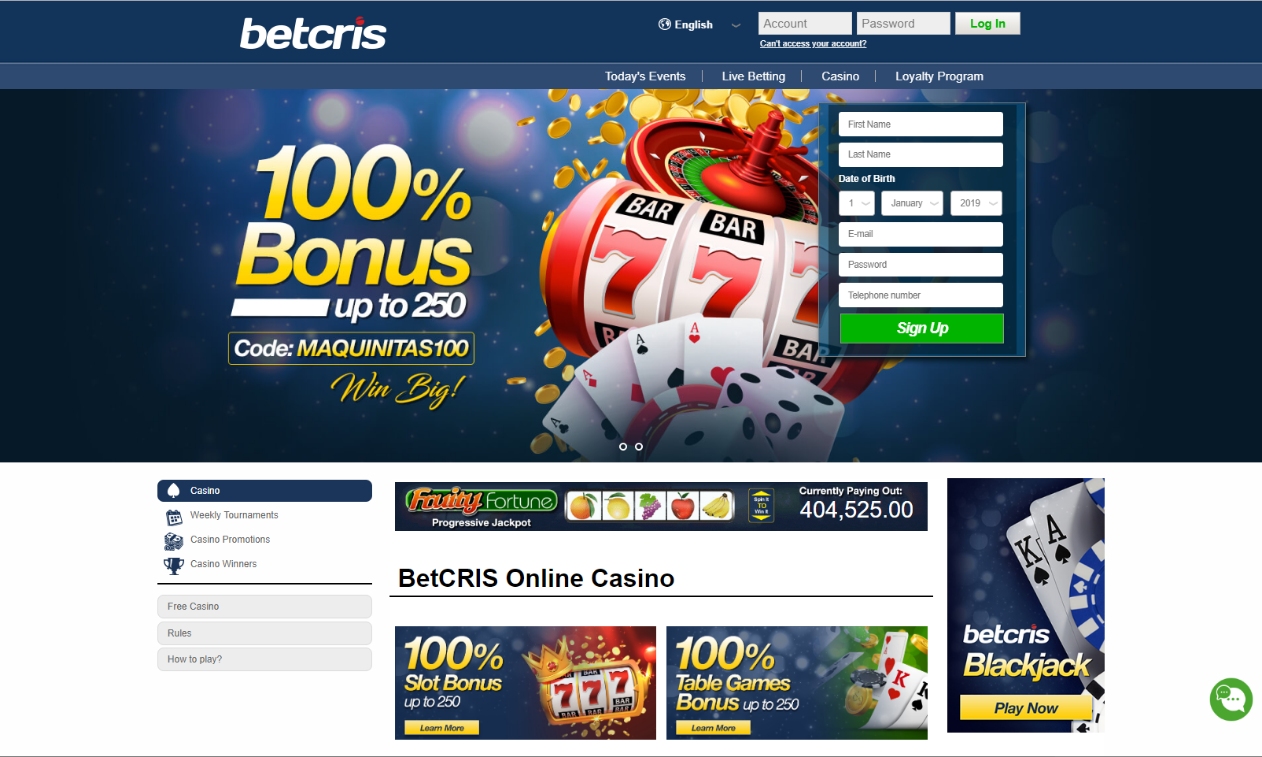1262x757 pixels.
Task: Open the Live Betting menu item
Action: [753, 76]
